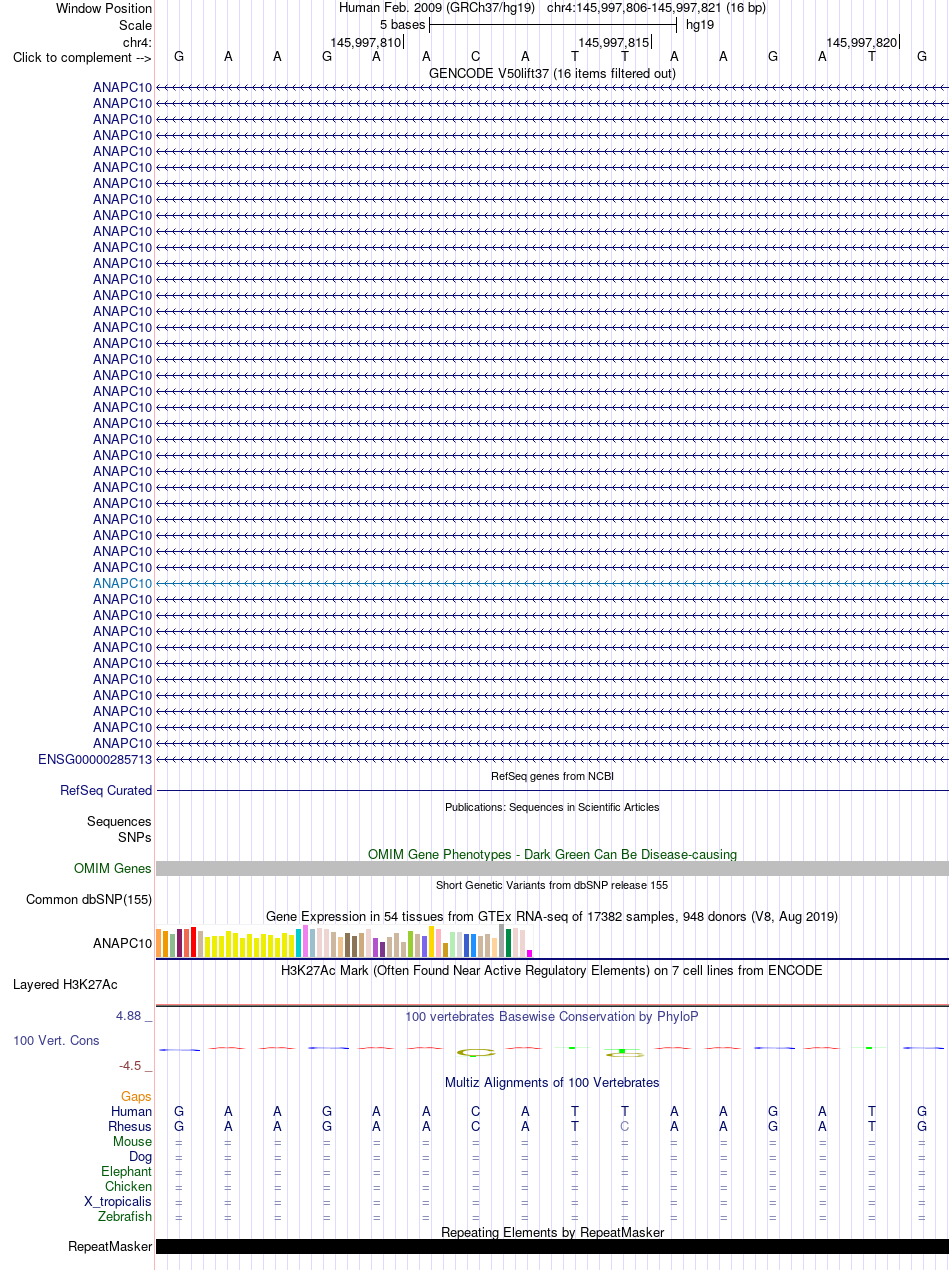Image resolution: width=950 pixels, height=1270 pixels.
Task: Click the 'SNPs' track label
Action: click(x=135, y=837)
